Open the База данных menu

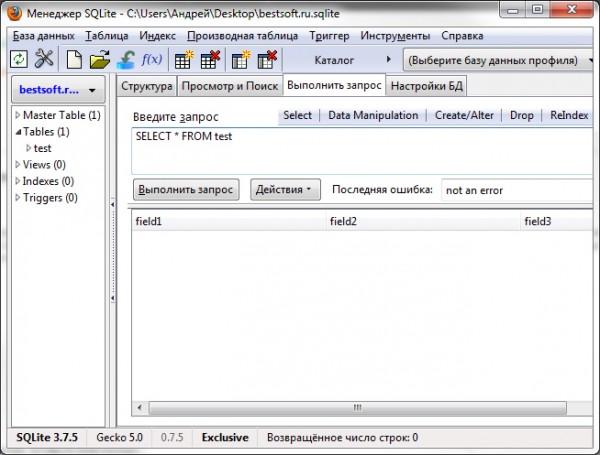[43, 36]
